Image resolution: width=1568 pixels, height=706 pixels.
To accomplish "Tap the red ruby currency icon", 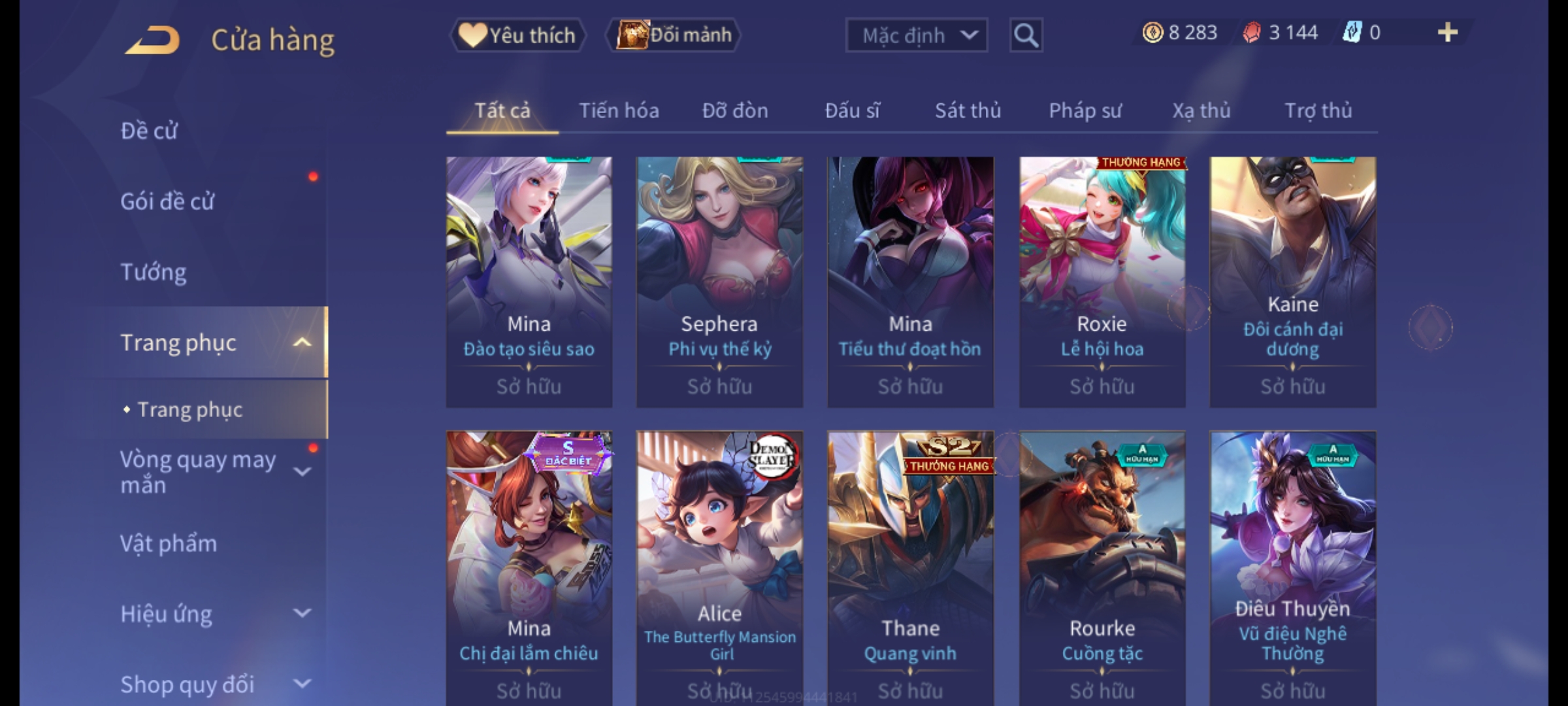I will (1251, 33).
